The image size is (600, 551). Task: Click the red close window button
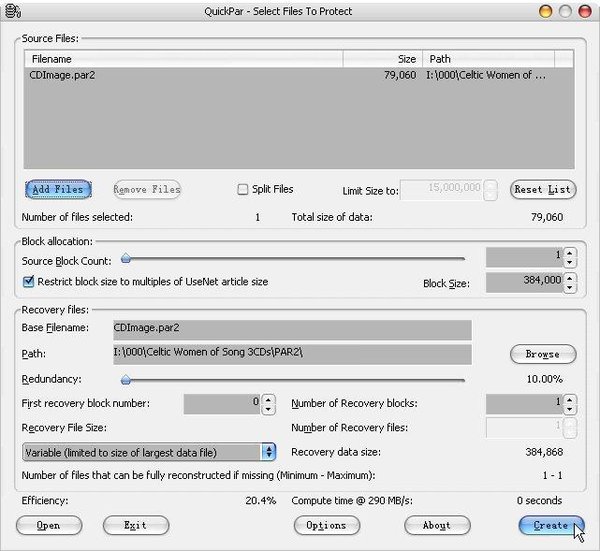pyautogui.click(x=585, y=11)
